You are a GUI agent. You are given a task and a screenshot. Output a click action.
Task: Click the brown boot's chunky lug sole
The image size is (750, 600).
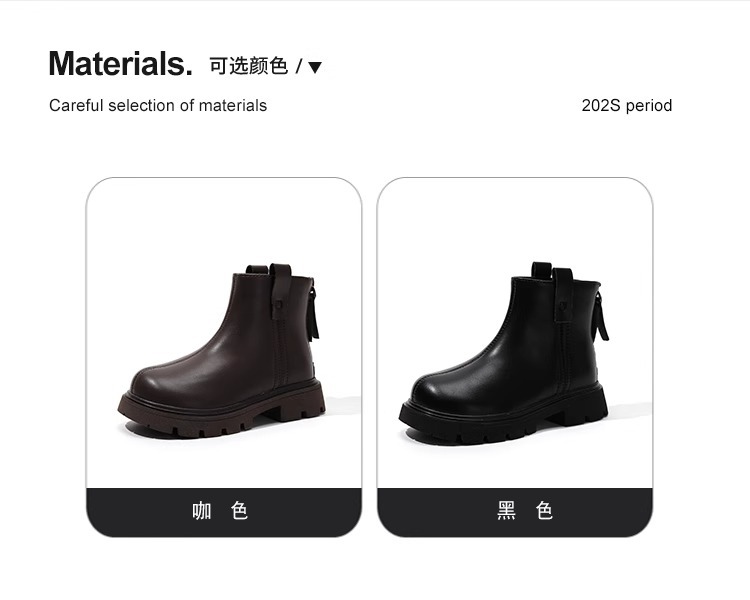[x=221, y=412]
